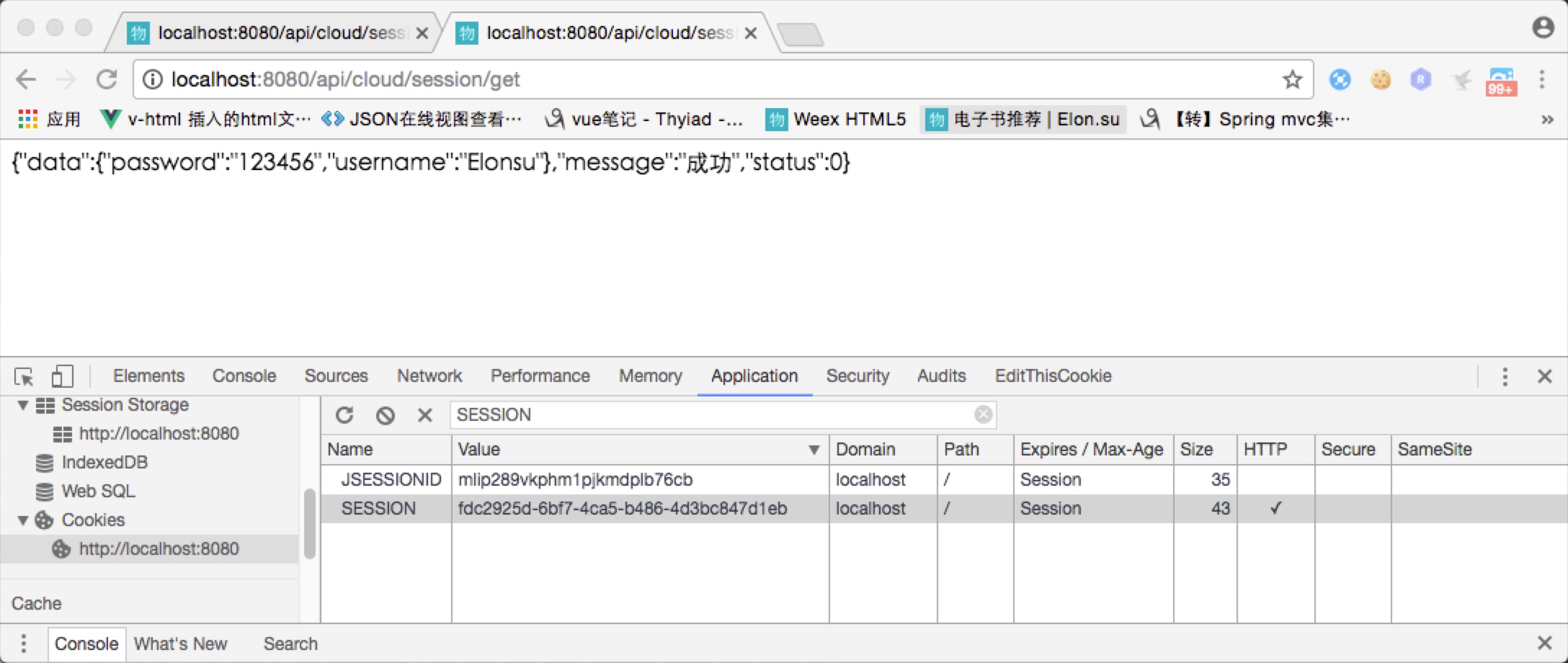Viewport: 1568px width, 663px height.
Task: Close the first browser tab
Action: (422, 33)
